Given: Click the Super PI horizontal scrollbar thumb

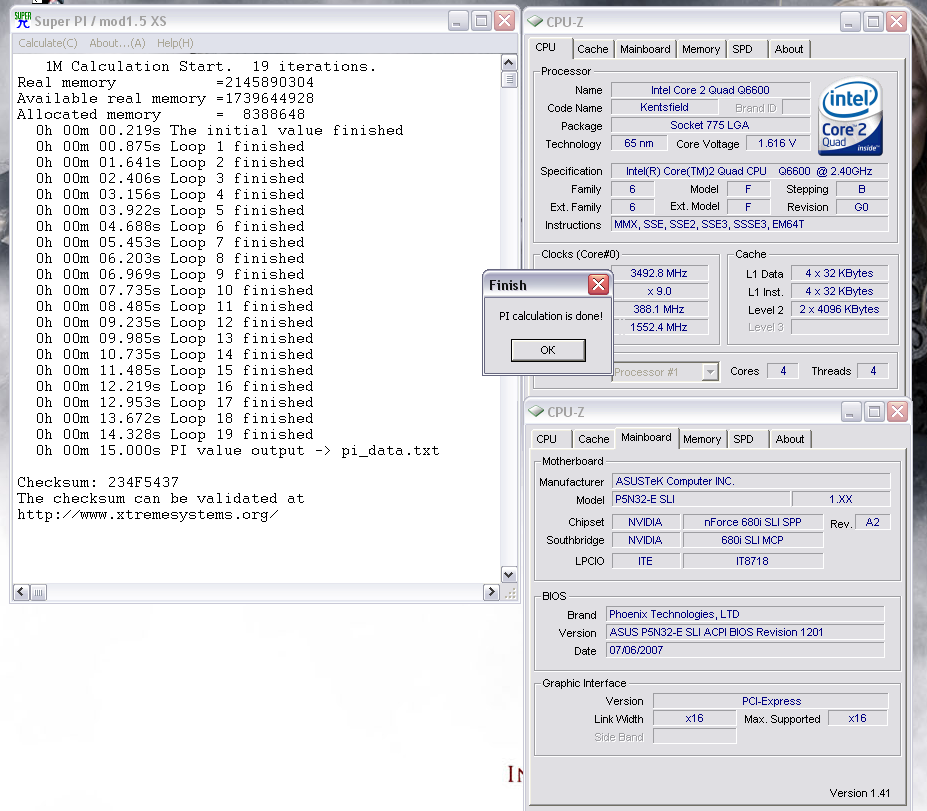Looking at the screenshot, I should coord(38,592).
